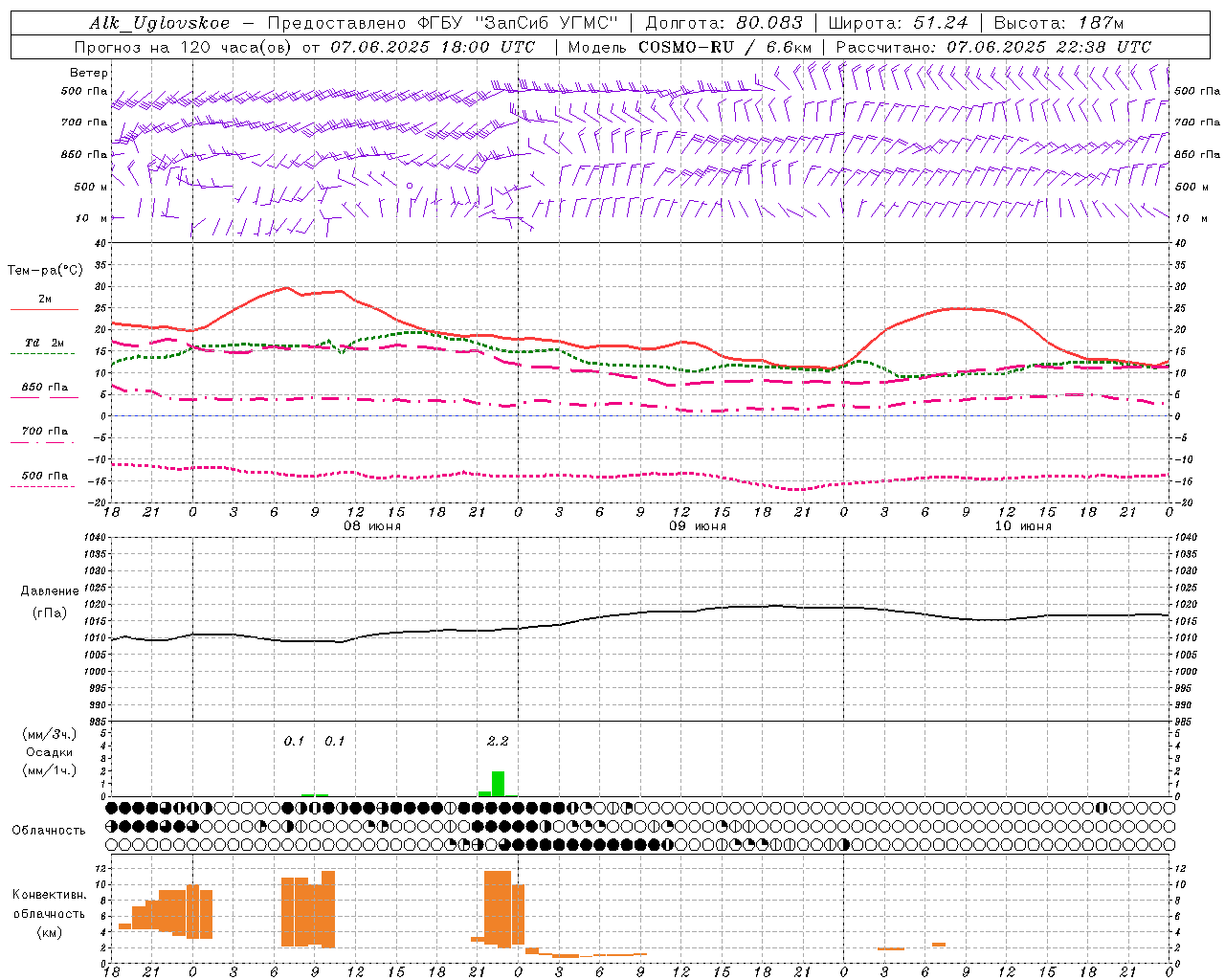
Task: Click the Конвективн. облачность label
Action: point(49,904)
